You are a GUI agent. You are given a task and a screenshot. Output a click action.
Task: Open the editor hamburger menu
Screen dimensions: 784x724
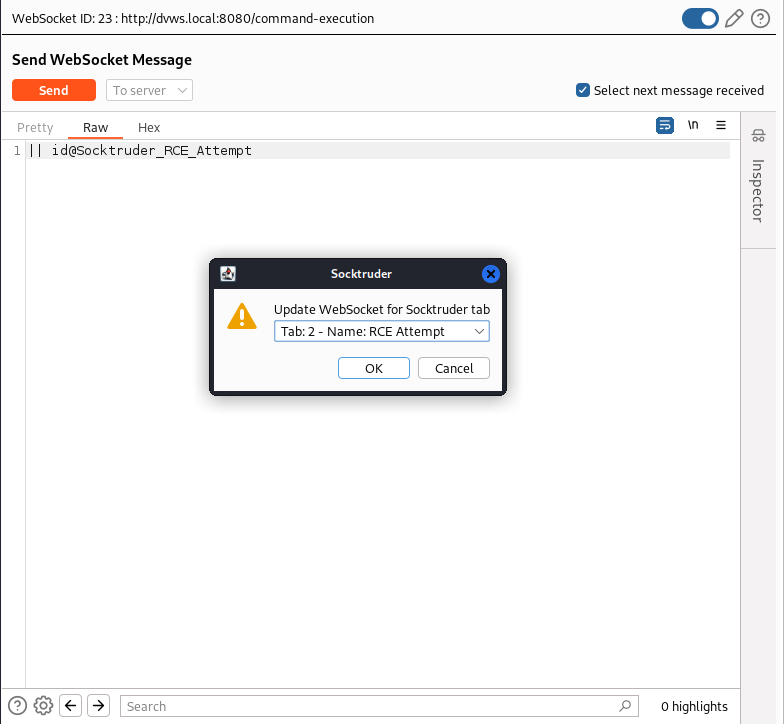720,125
